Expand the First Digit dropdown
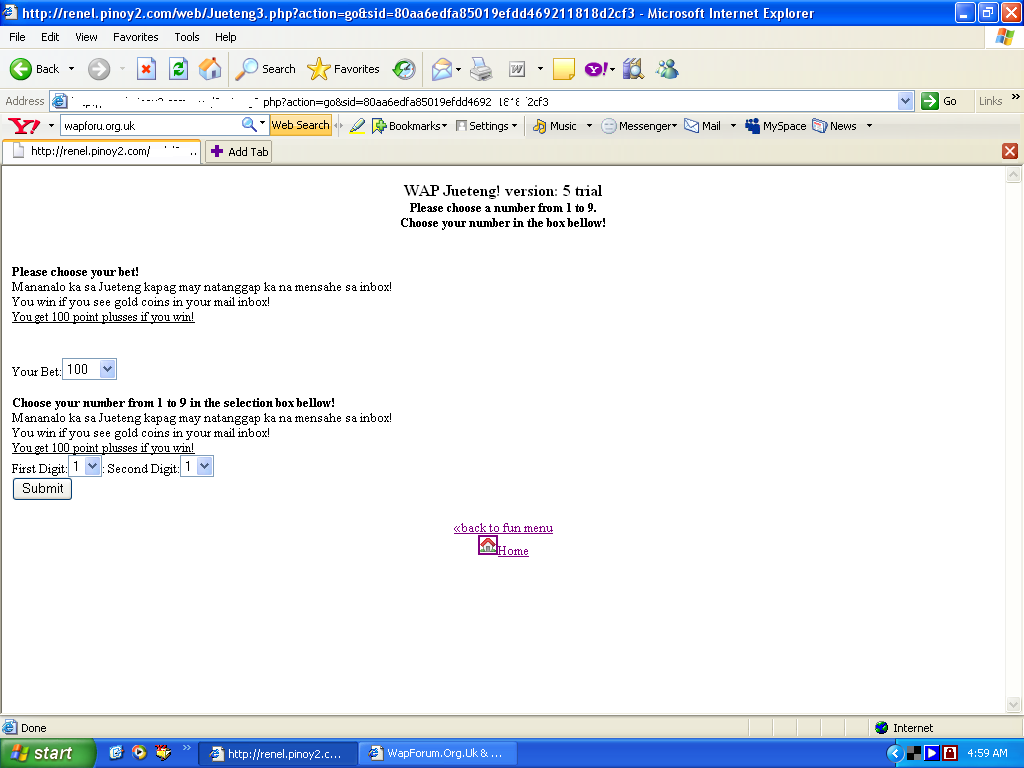This screenshot has width=1024, height=768. (x=86, y=467)
